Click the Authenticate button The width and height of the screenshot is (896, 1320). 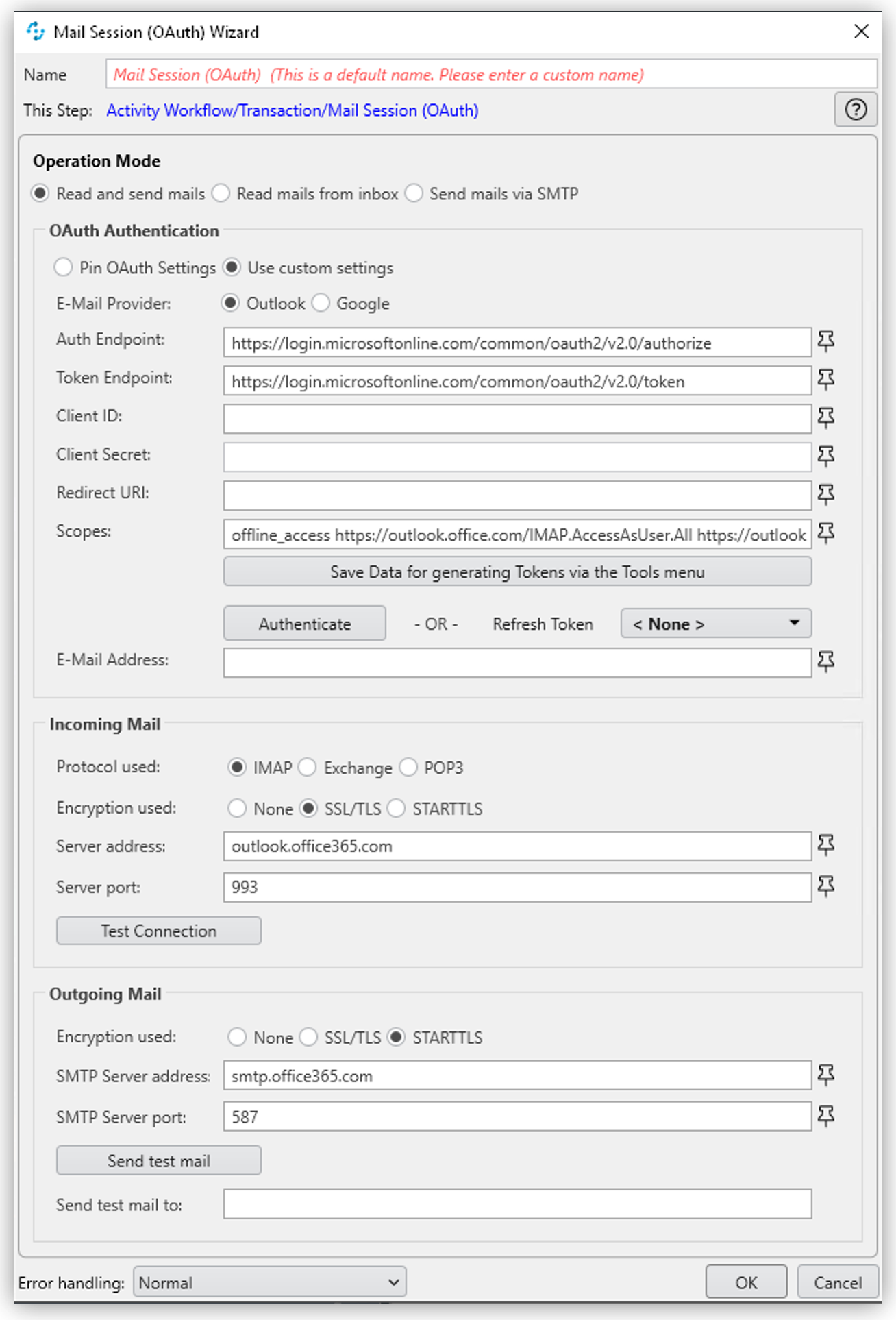(x=305, y=624)
